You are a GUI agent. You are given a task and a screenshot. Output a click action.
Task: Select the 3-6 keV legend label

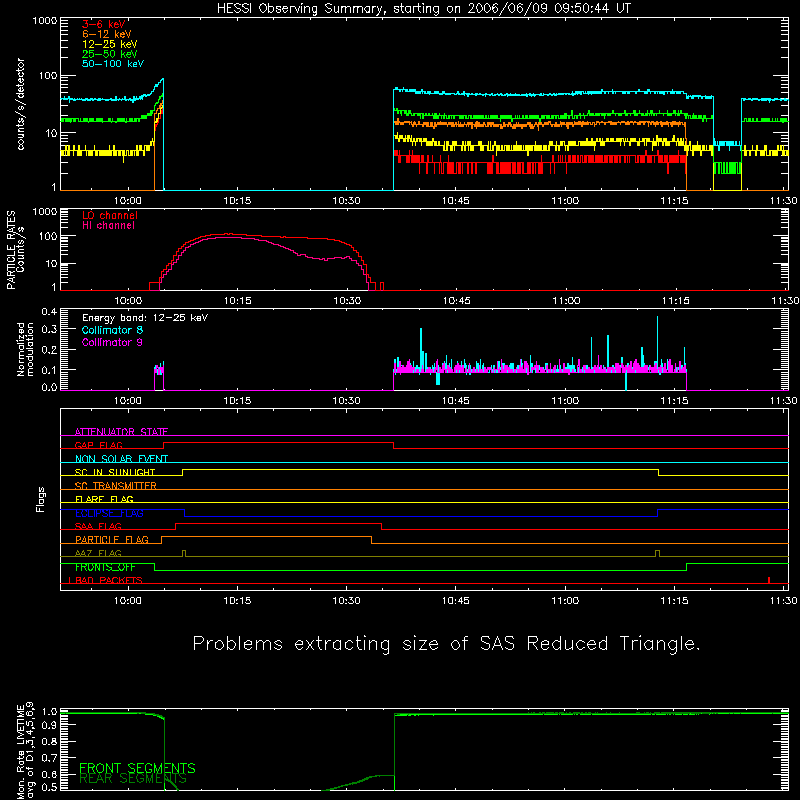104,24
